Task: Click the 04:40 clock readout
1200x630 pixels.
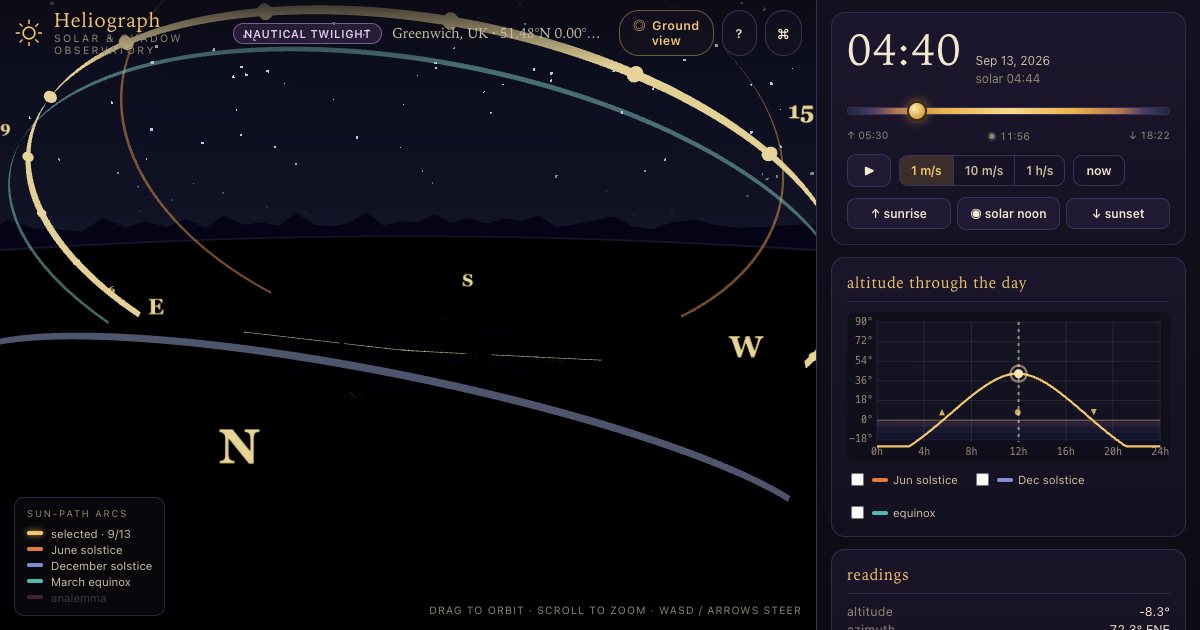Action: click(x=904, y=51)
